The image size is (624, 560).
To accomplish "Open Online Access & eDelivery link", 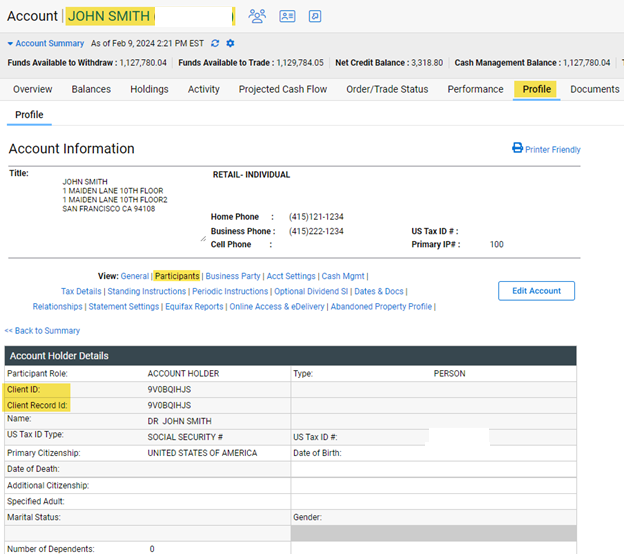I will tap(277, 307).
